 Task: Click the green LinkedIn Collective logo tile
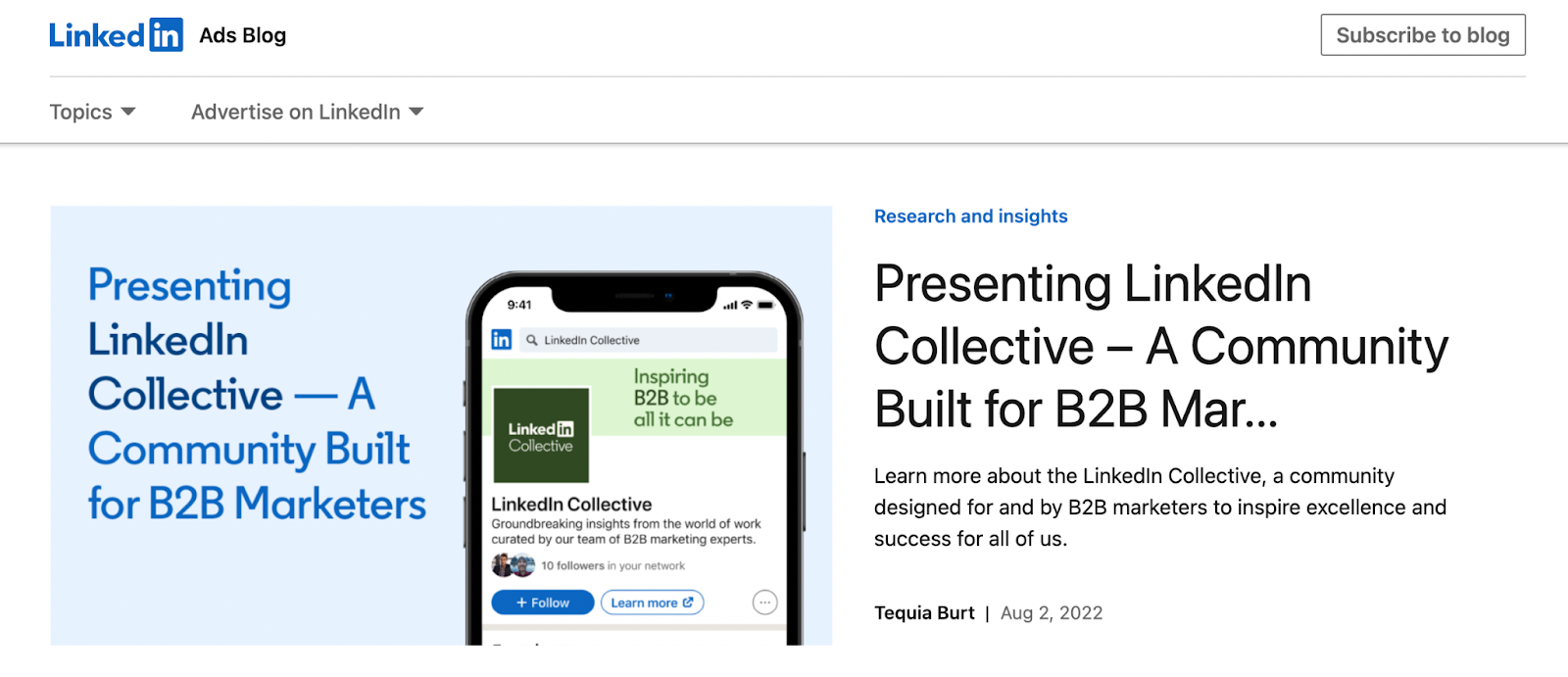[x=541, y=435]
